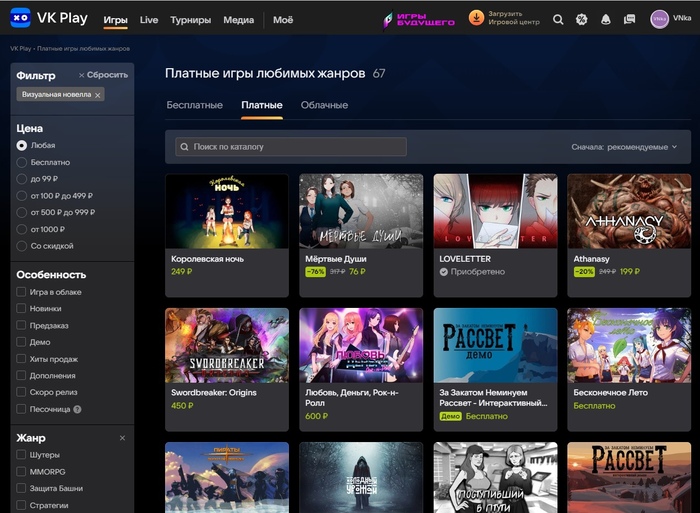Clear the Жанр section with its X
The image size is (700, 513).
tap(122, 438)
